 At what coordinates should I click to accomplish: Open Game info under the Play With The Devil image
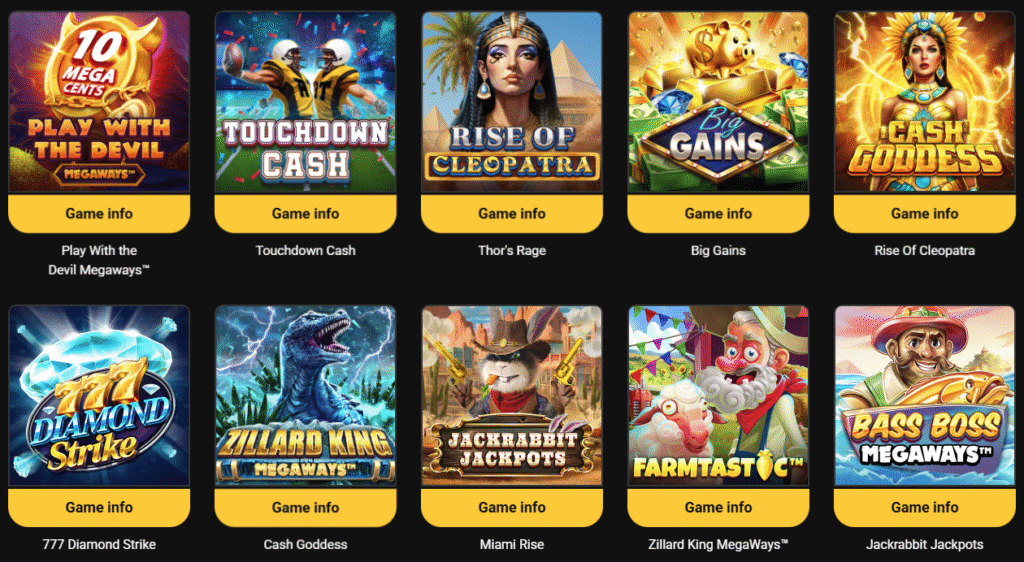coord(99,213)
